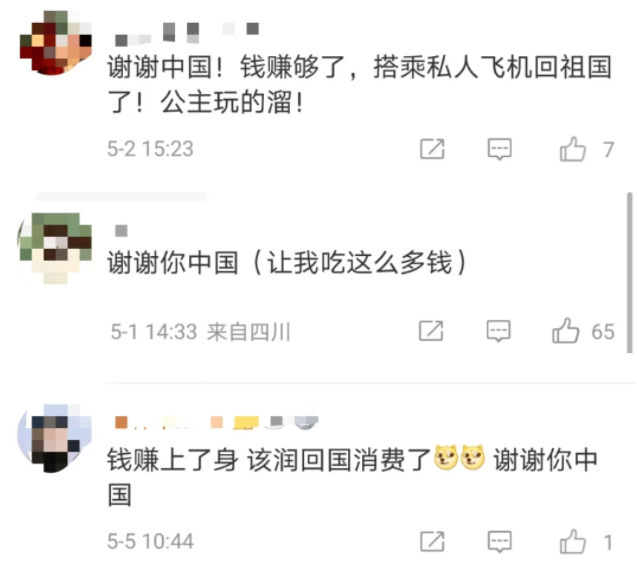Share the comment from 四川

pos(431,331)
